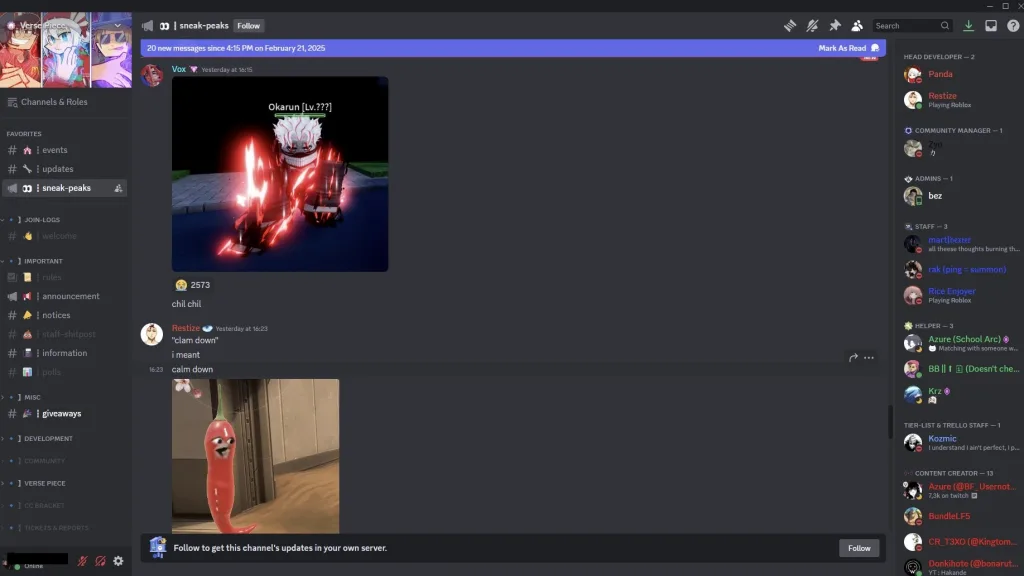Open bez admin member profile

959,196
